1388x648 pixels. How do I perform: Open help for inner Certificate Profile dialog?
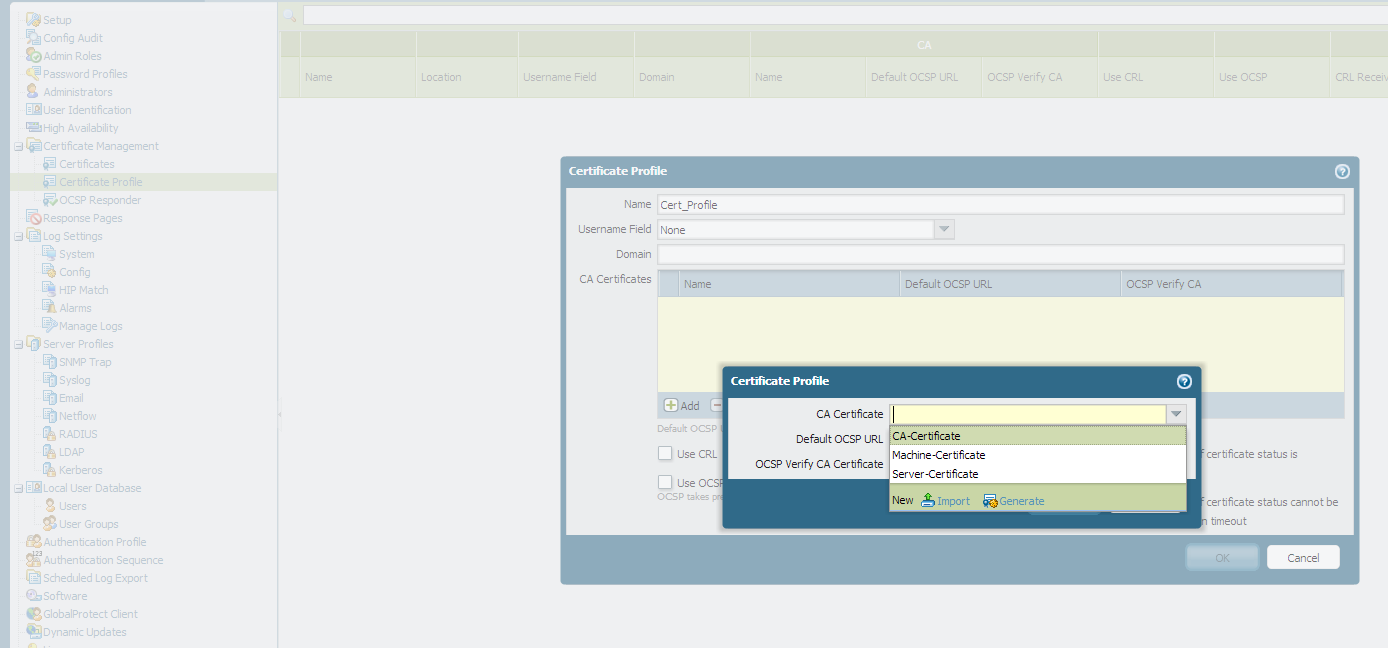pyautogui.click(x=1184, y=381)
